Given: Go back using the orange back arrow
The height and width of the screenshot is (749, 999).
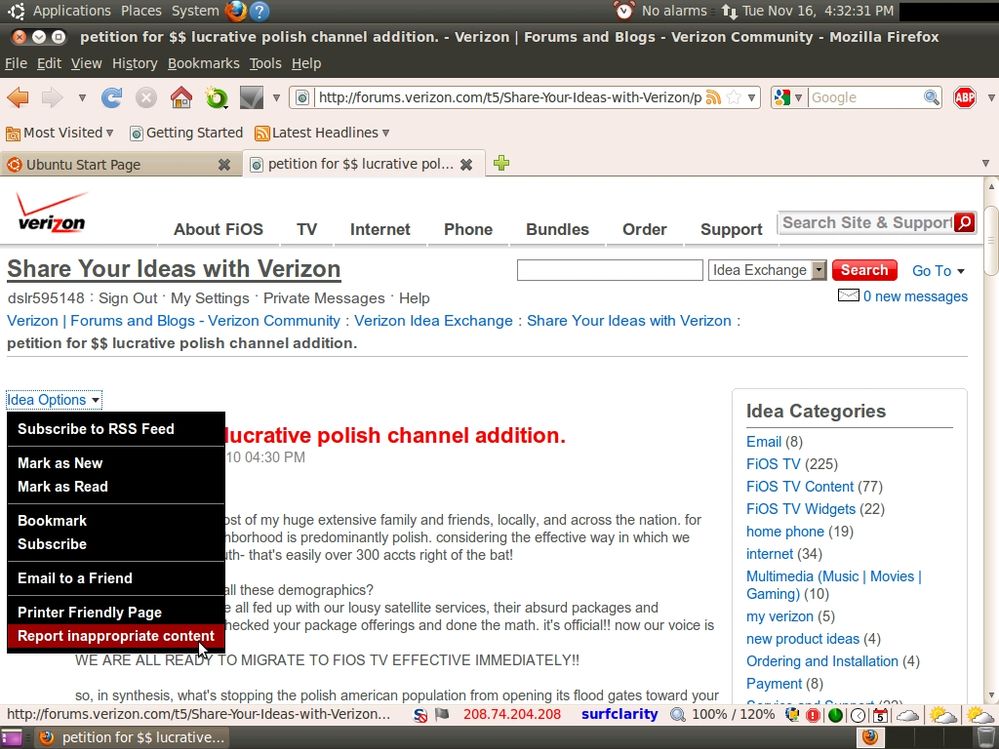Looking at the screenshot, I should (18, 97).
